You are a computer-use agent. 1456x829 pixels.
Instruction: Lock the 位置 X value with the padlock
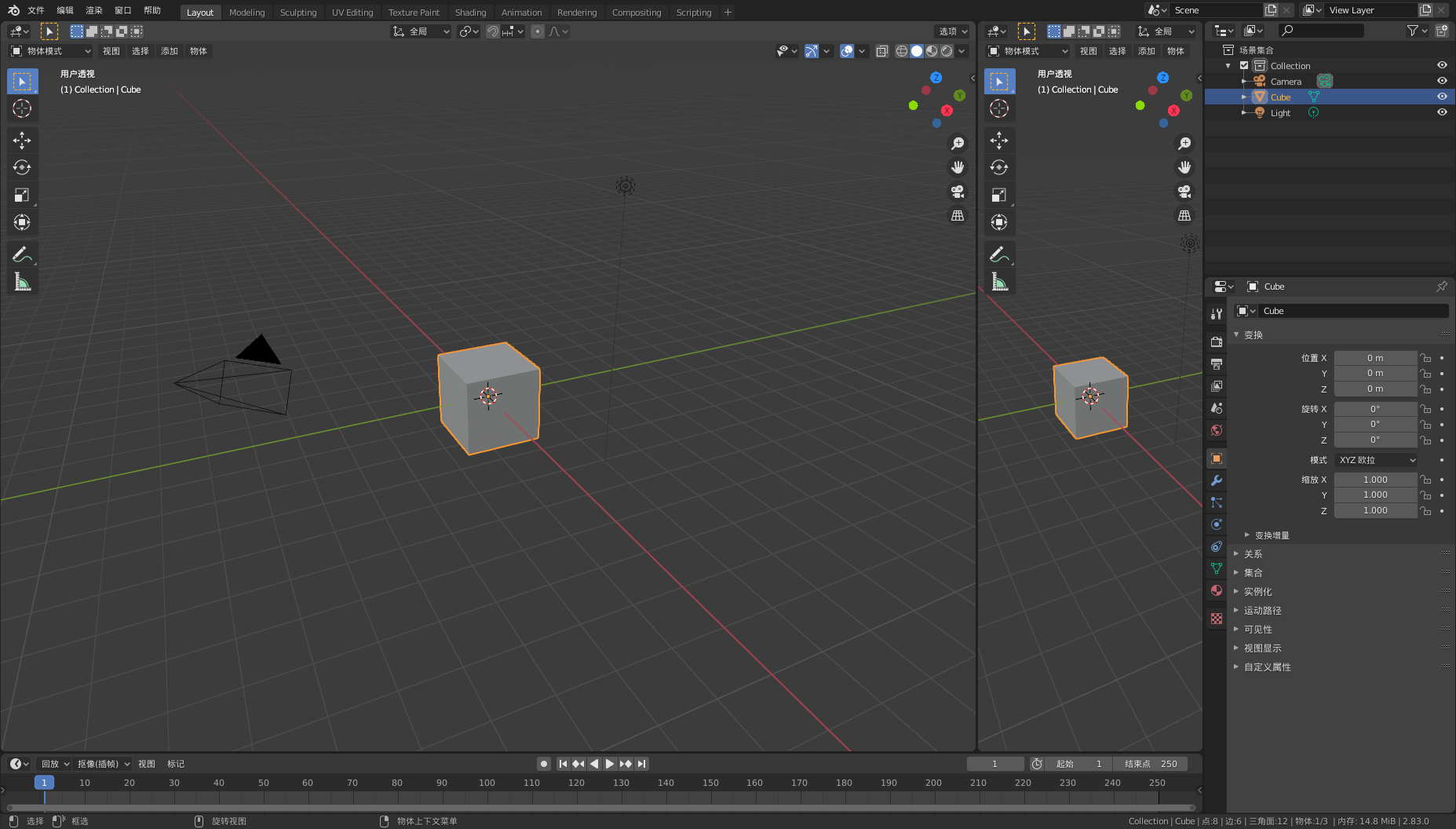(1425, 357)
